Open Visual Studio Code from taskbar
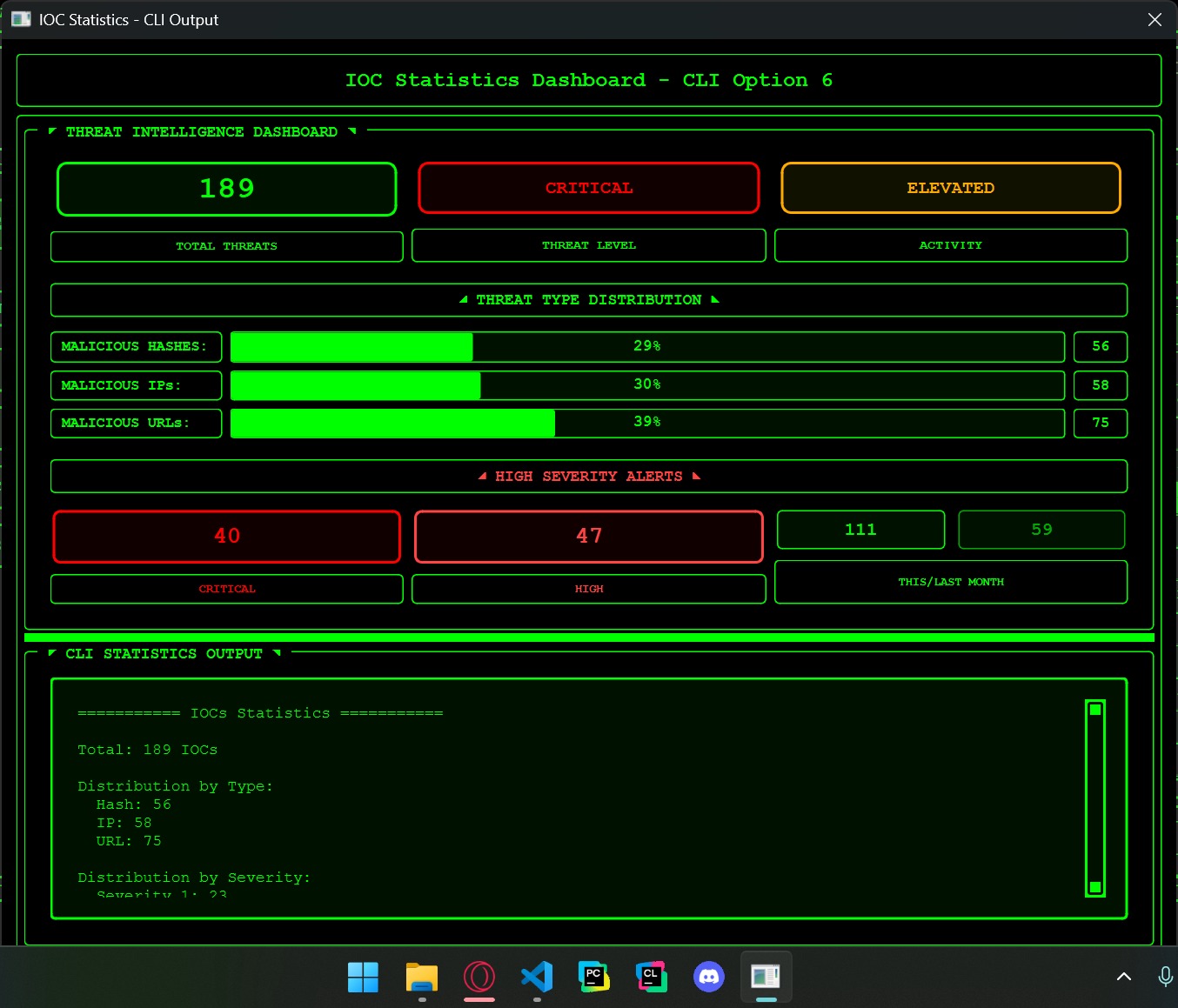Screen dimensions: 1178x1008 tap(537, 977)
